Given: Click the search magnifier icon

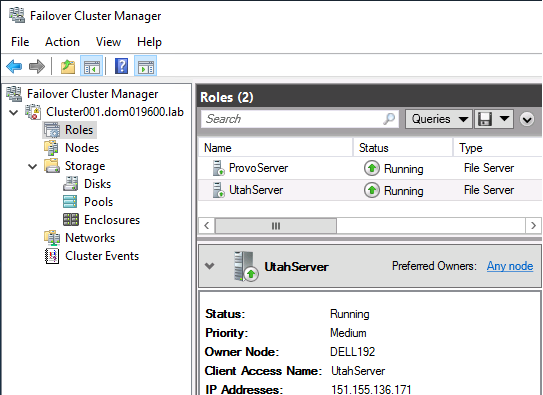Looking at the screenshot, I should (x=389, y=119).
